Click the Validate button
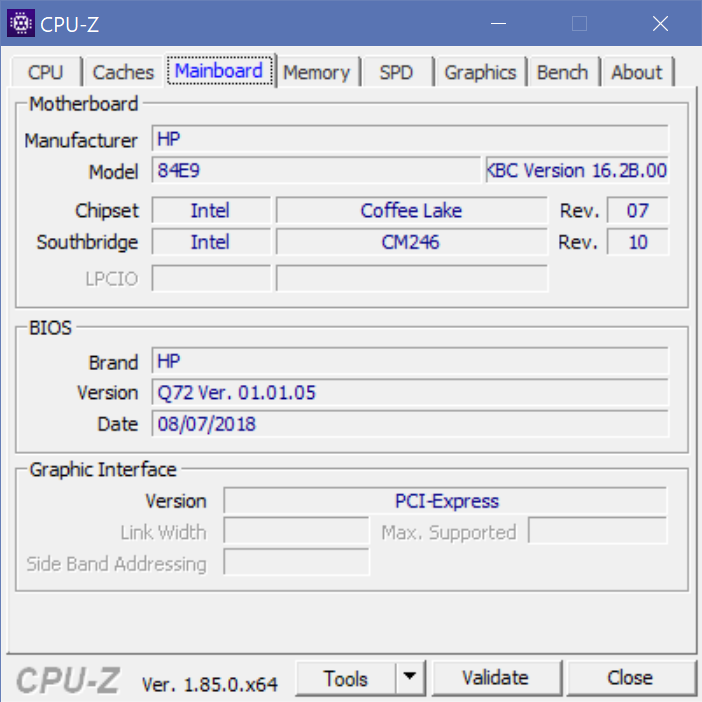This screenshot has height=702, width=702. coord(496,678)
